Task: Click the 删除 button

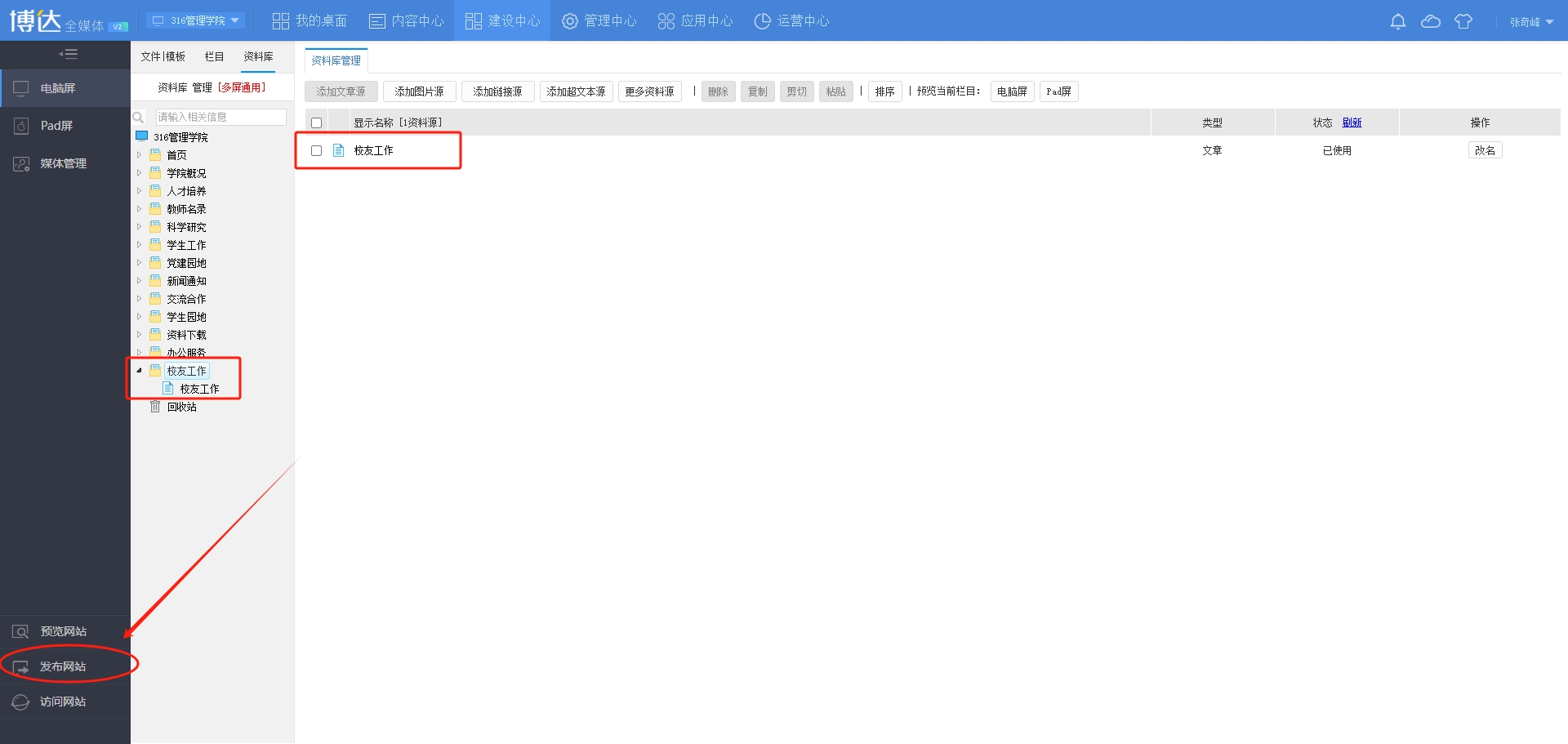Action: (719, 91)
